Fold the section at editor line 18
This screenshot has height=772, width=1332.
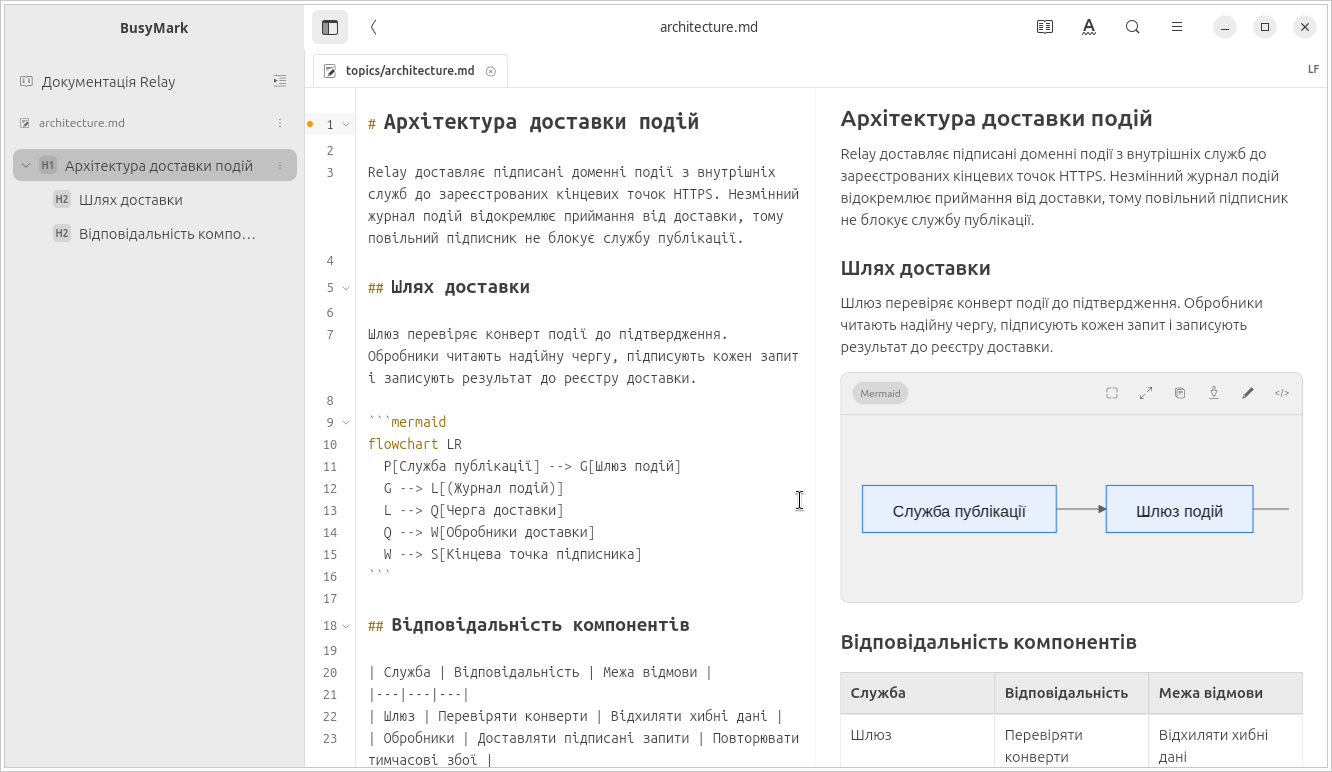346,626
